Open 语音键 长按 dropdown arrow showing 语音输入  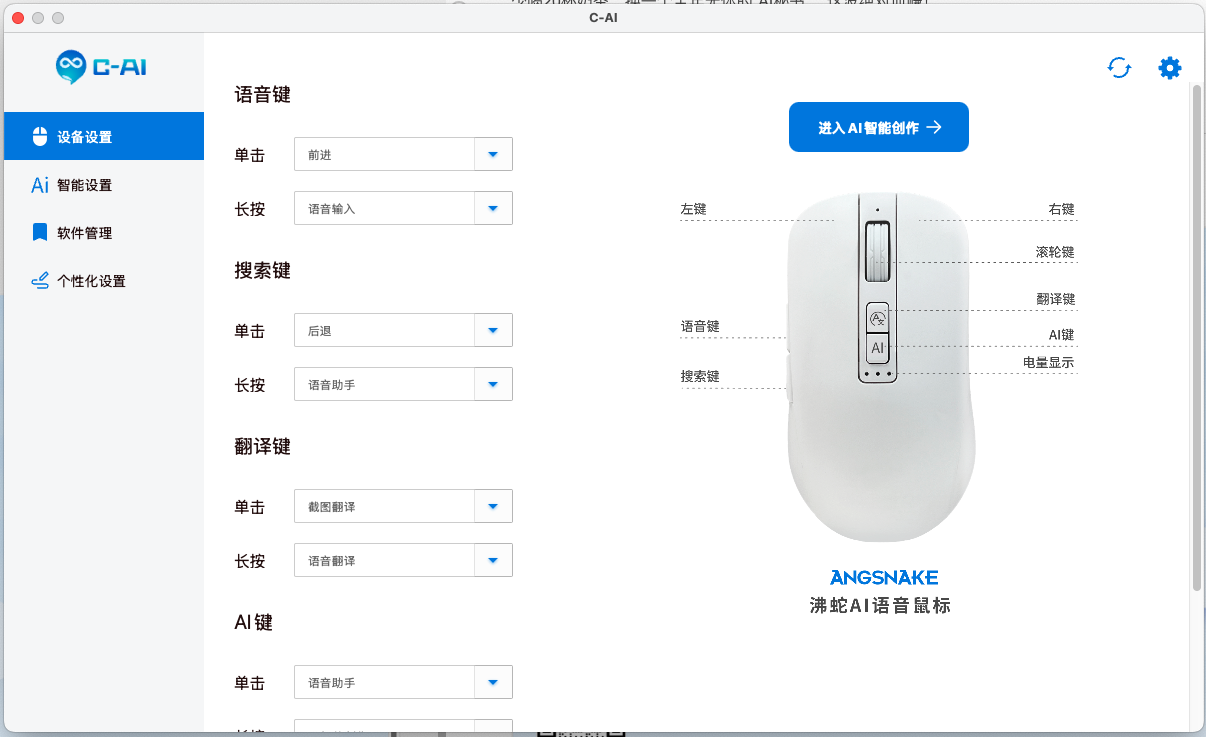pos(493,209)
